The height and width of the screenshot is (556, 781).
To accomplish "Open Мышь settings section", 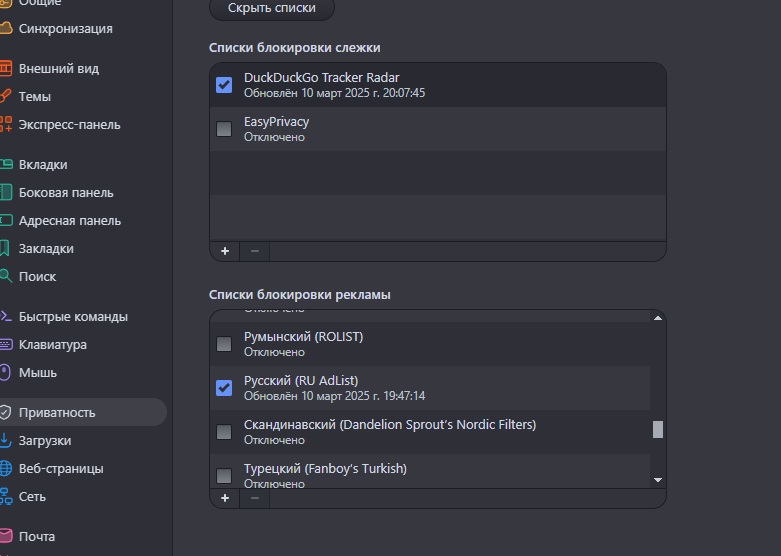I will pyautogui.click(x=38, y=372).
